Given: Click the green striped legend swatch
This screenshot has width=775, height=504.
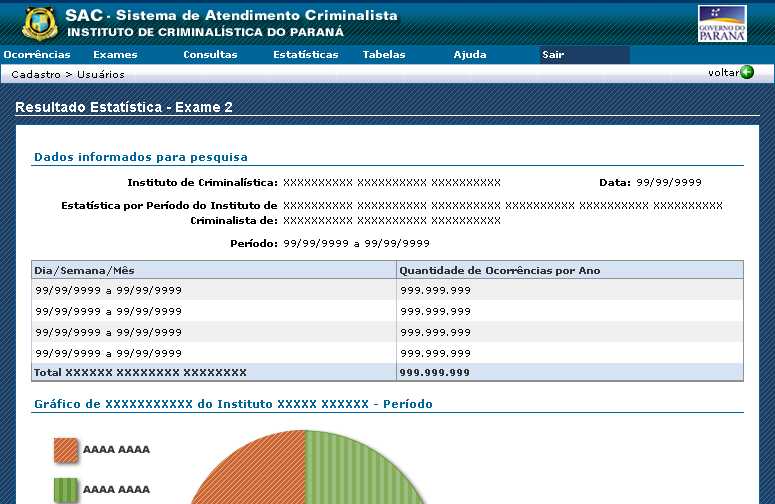Looking at the screenshot, I should 66,489.
